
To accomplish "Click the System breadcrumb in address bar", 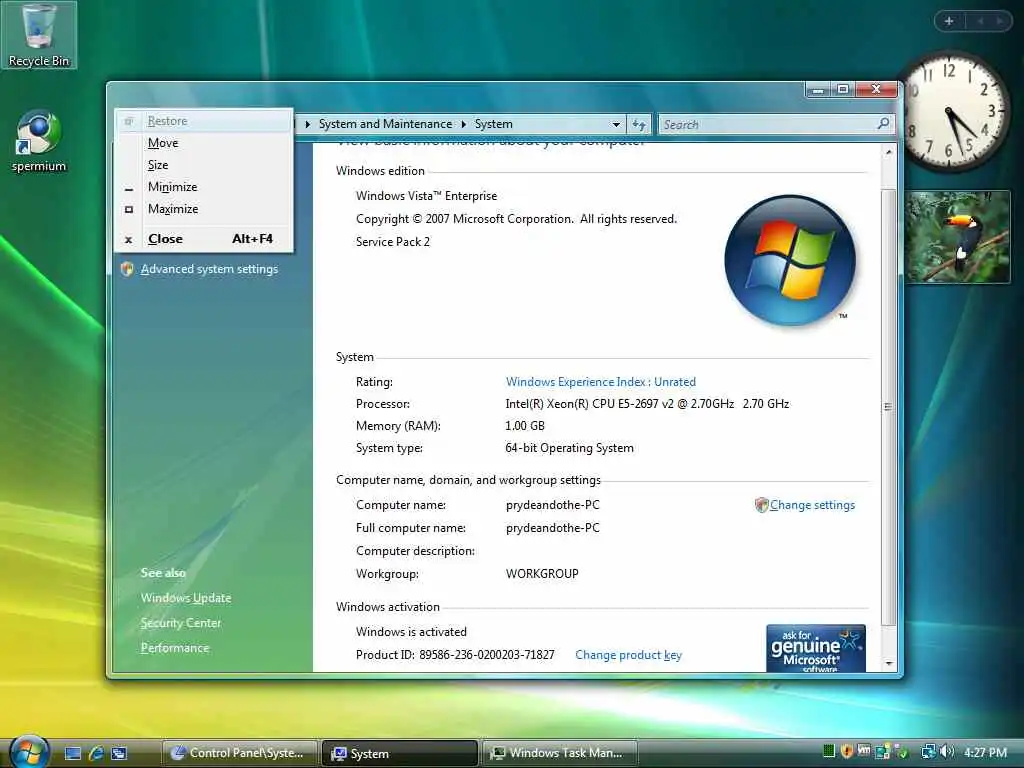I will click(x=493, y=124).
